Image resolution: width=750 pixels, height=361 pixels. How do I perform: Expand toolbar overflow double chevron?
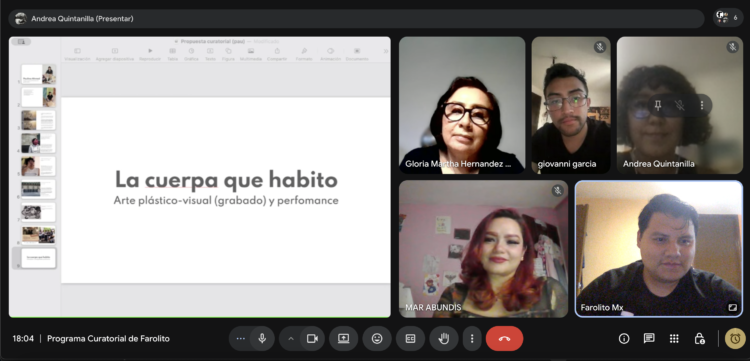tap(386, 51)
